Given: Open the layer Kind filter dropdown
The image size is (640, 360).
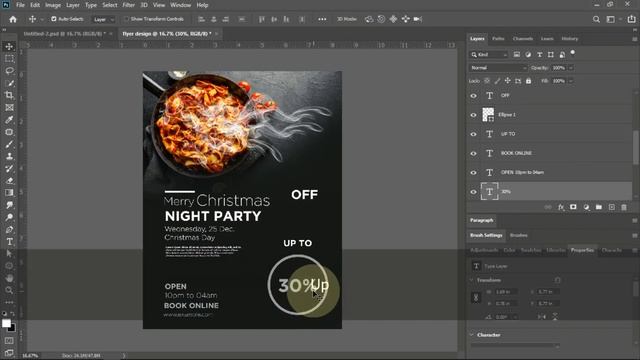Looking at the screenshot, I should [489, 54].
